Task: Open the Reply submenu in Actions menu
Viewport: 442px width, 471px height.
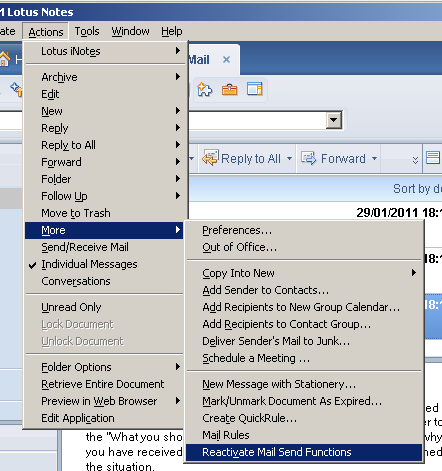Action: coord(104,128)
